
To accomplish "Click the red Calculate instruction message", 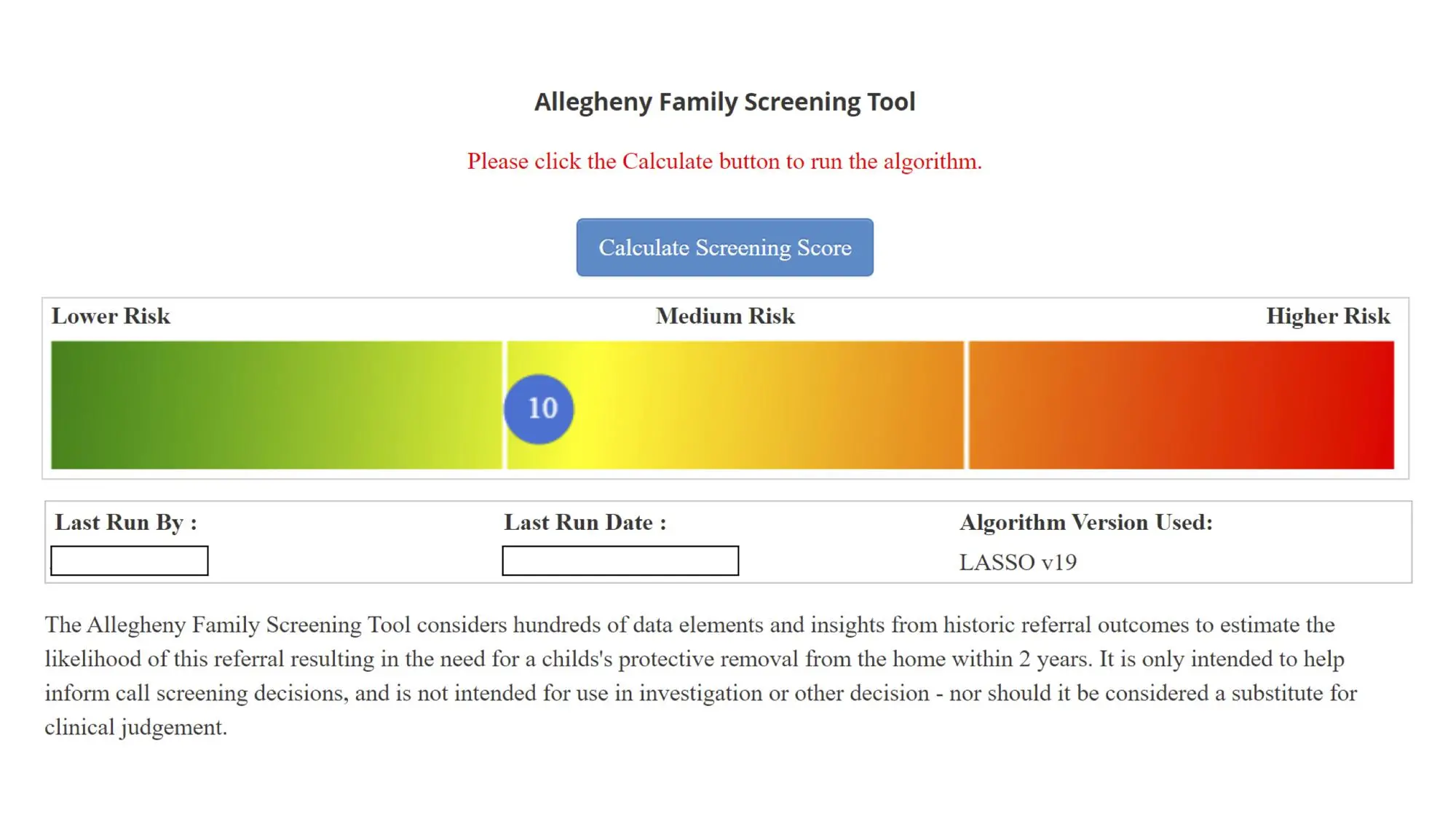I will 724,161.
